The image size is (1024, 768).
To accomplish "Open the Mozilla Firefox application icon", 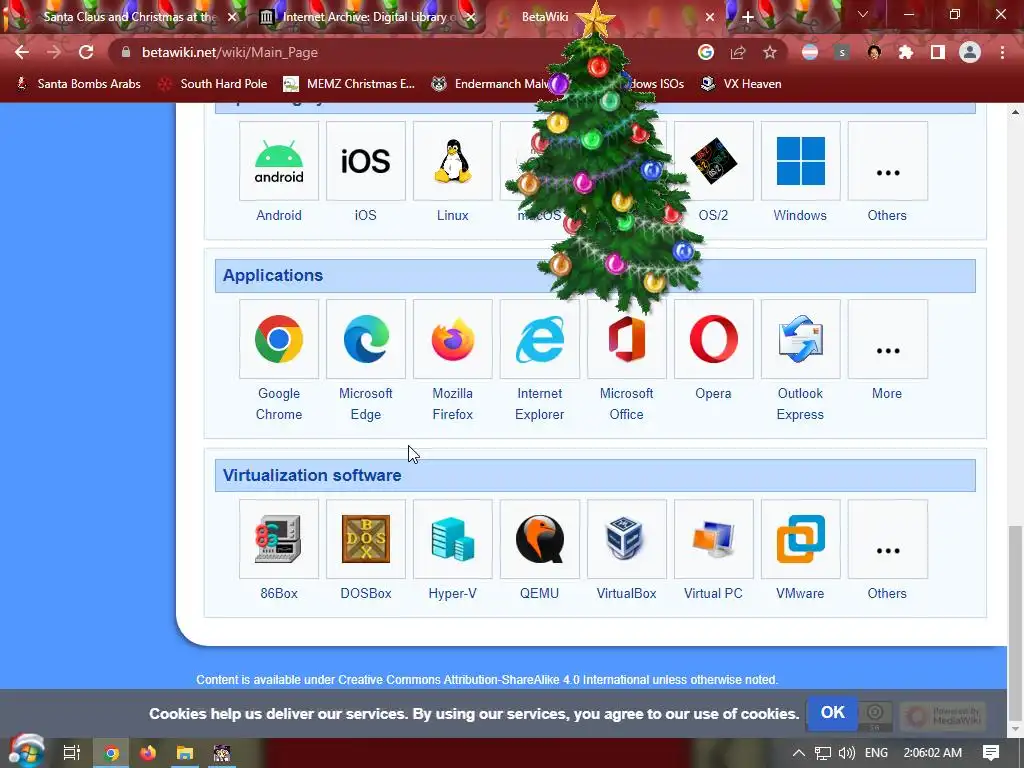I will 453,339.
